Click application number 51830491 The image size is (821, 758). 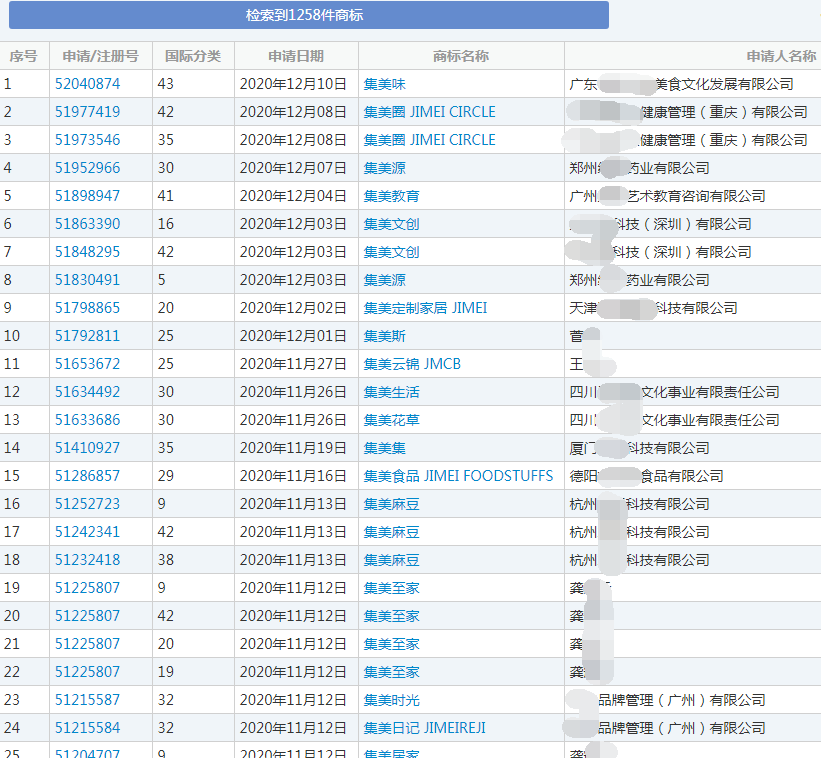(x=87, y=280)
